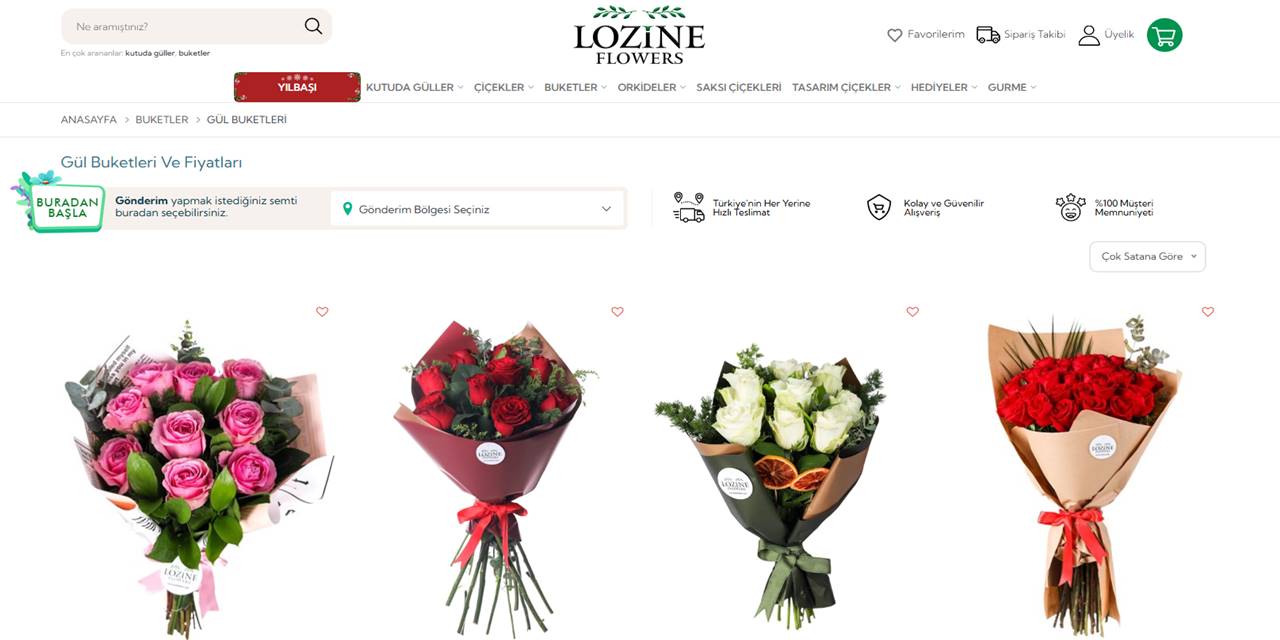Click the Buketler breadcrumb link
The width and height of the screenshot is (1280, 640).
[x=162, y=120]
